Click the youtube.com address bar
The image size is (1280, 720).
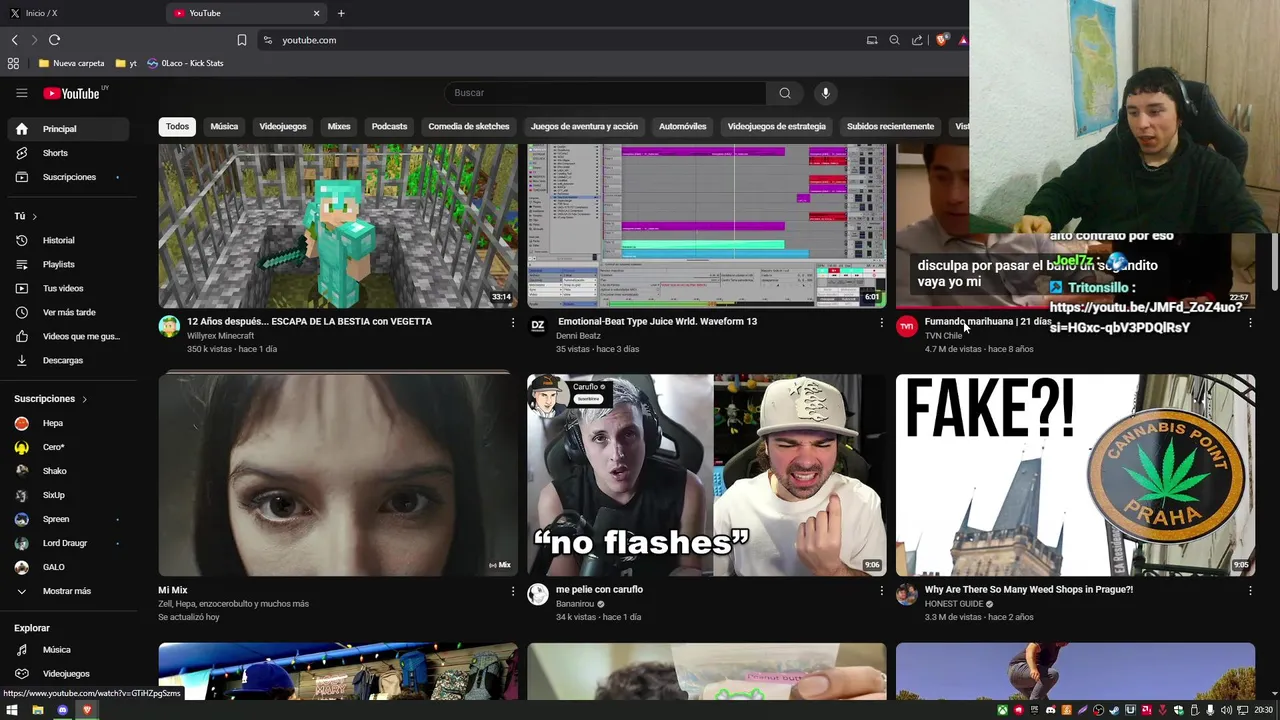(560, 40)
